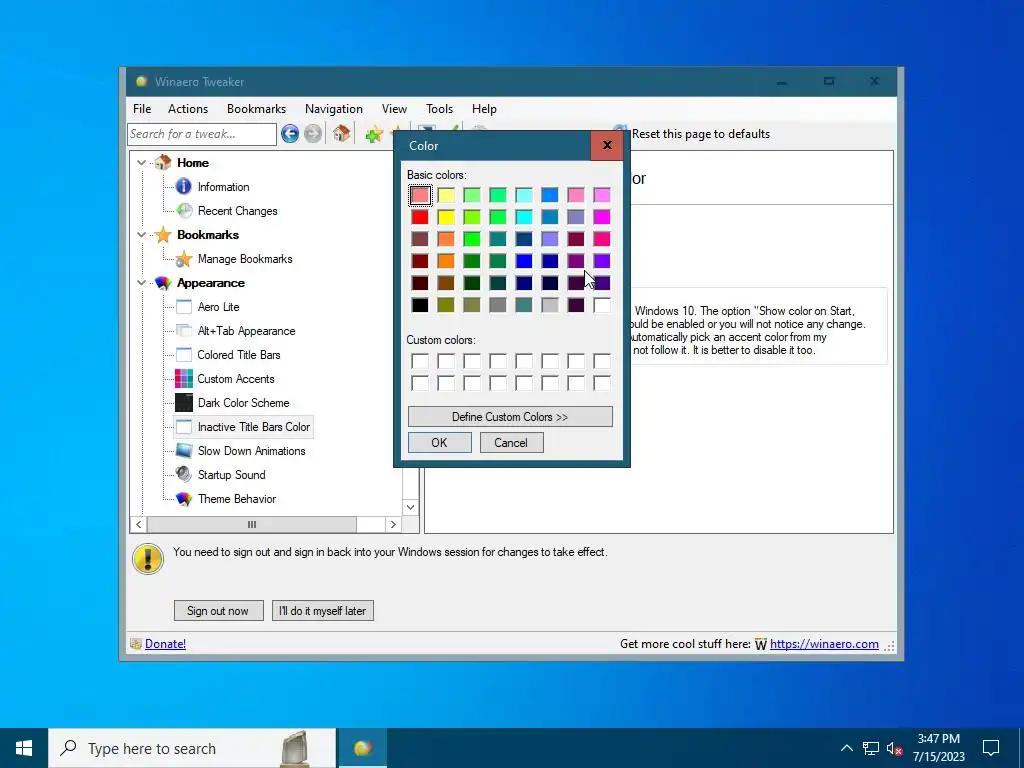Click Reset this page to defaults
Screen dimensions: 1024x768
pos(701,134)
